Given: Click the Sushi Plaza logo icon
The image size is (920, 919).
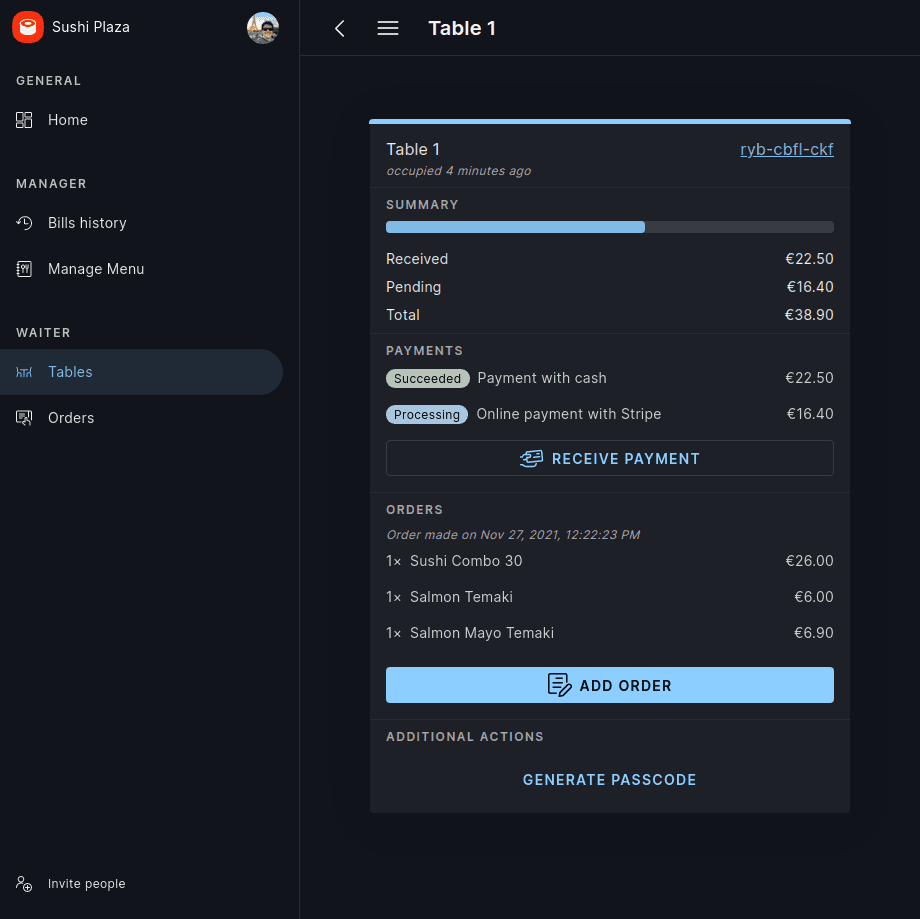Looking at the screenshot, I should click(x=28, y=27).
